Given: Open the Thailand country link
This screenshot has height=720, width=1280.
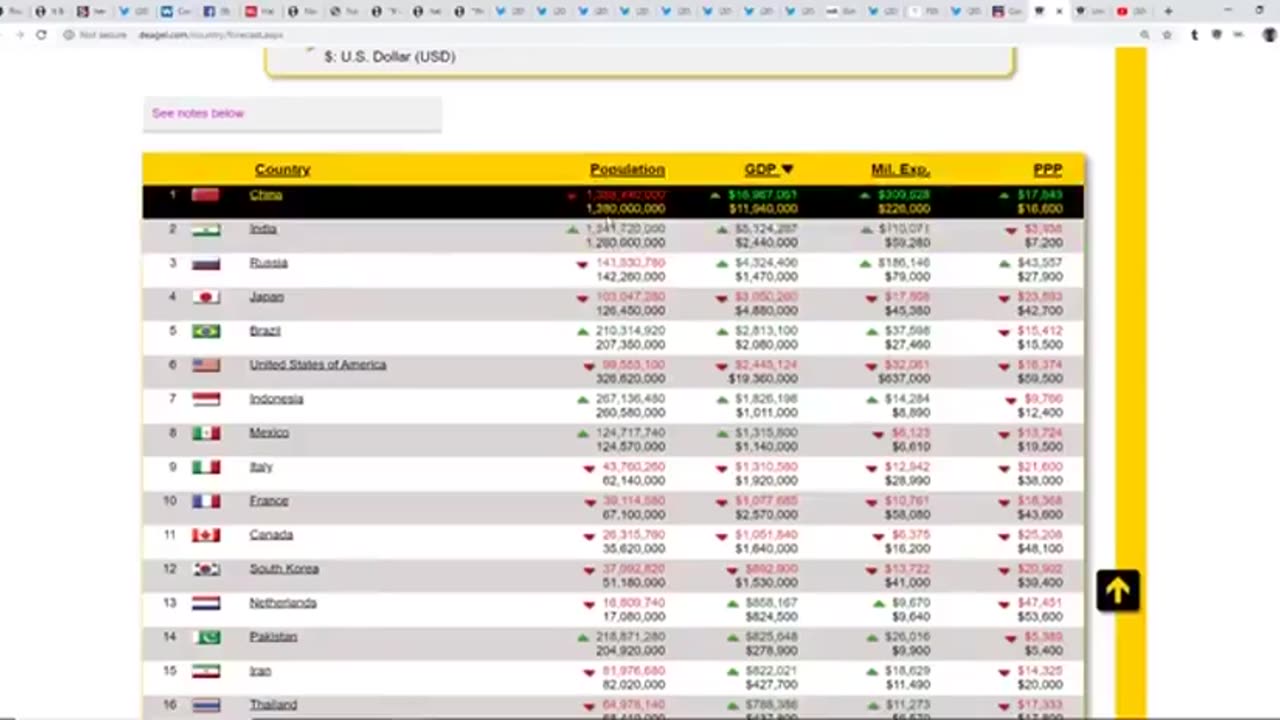Looking at the screenshot, I should point(273,705).
